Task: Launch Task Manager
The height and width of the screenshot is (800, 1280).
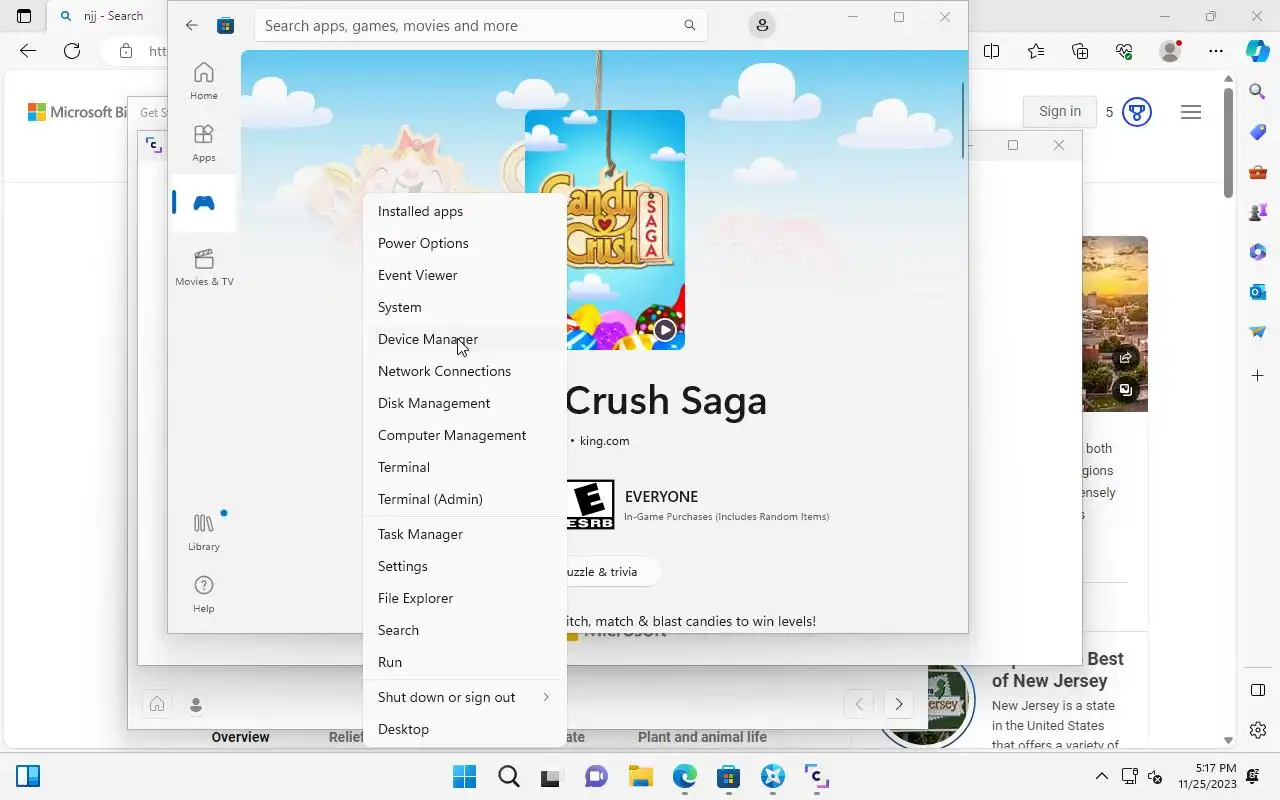Action: pyautogui.click(x=465, y=534)
